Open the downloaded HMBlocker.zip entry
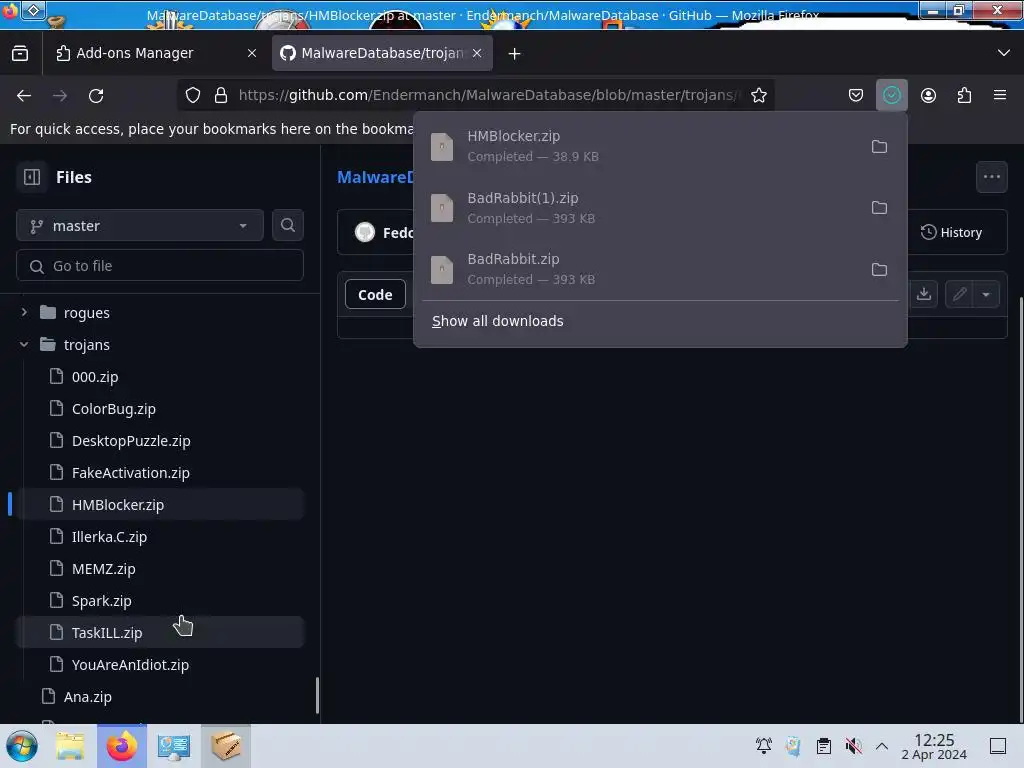Screen dimensions: 1024x768 tap(640, 146)
